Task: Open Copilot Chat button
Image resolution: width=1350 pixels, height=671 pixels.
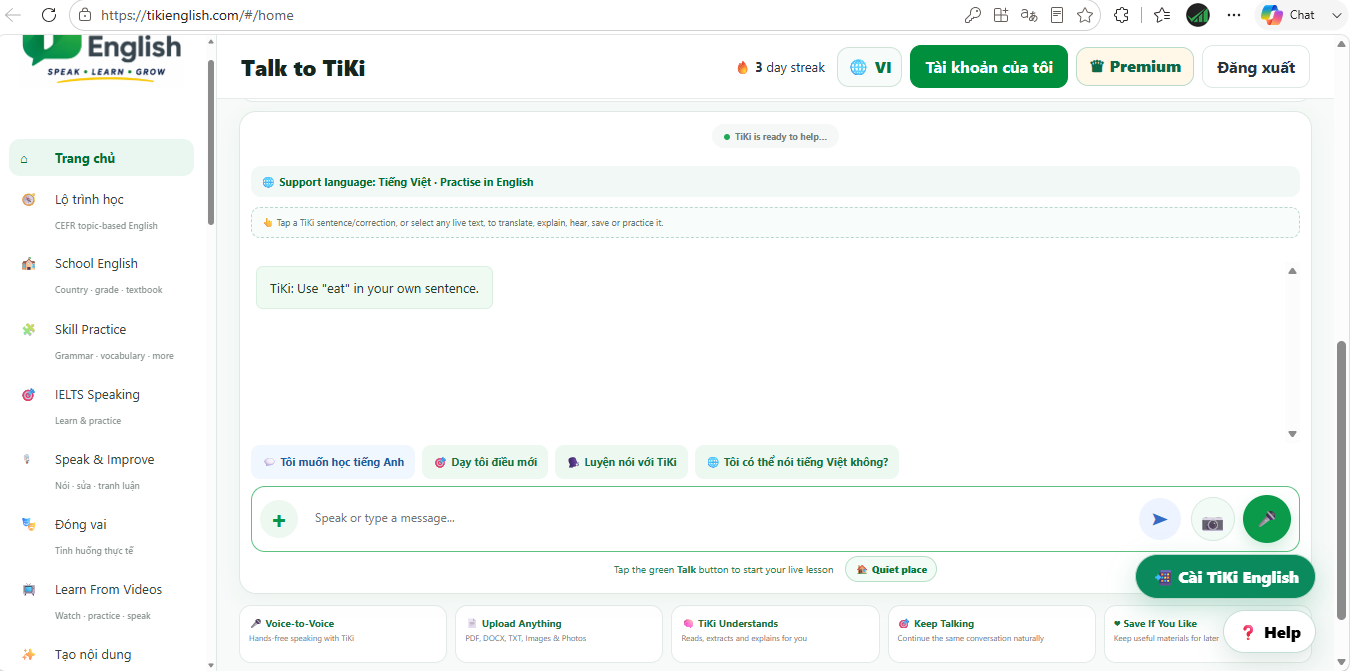Action: pos(1300,15)
